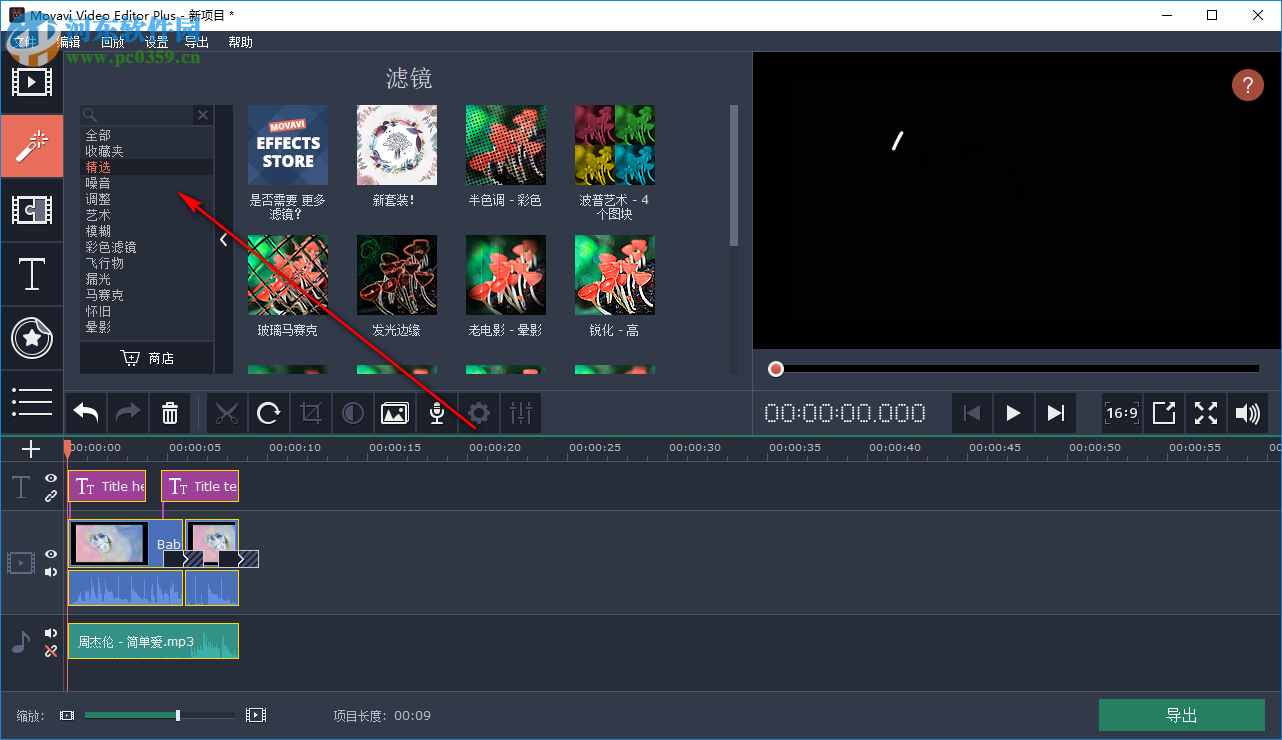Toggle visibility of the video track
Image resolution: width=1282 pixels, height=740 pixels.
pos(50,554)
